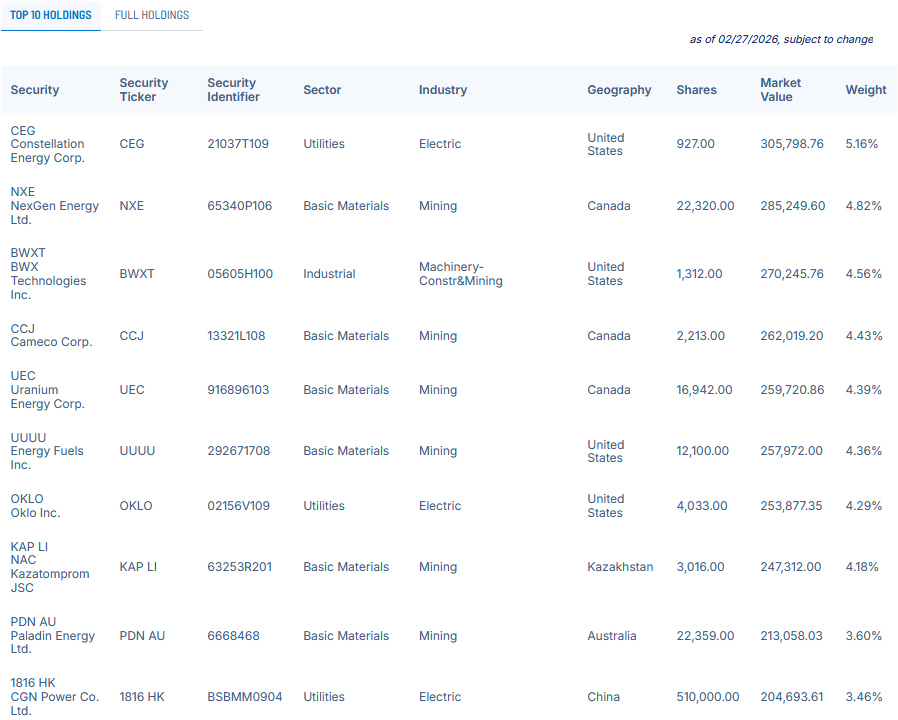Select the Energy Fuels Inc. security name
This screenshot has height=720, width=898.
47,458
